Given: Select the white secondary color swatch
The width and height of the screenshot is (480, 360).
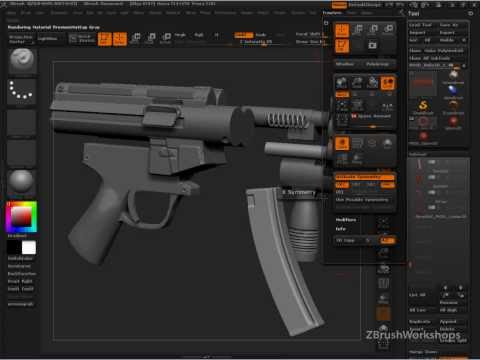Looking at the screenshot, I should (29, 248).
